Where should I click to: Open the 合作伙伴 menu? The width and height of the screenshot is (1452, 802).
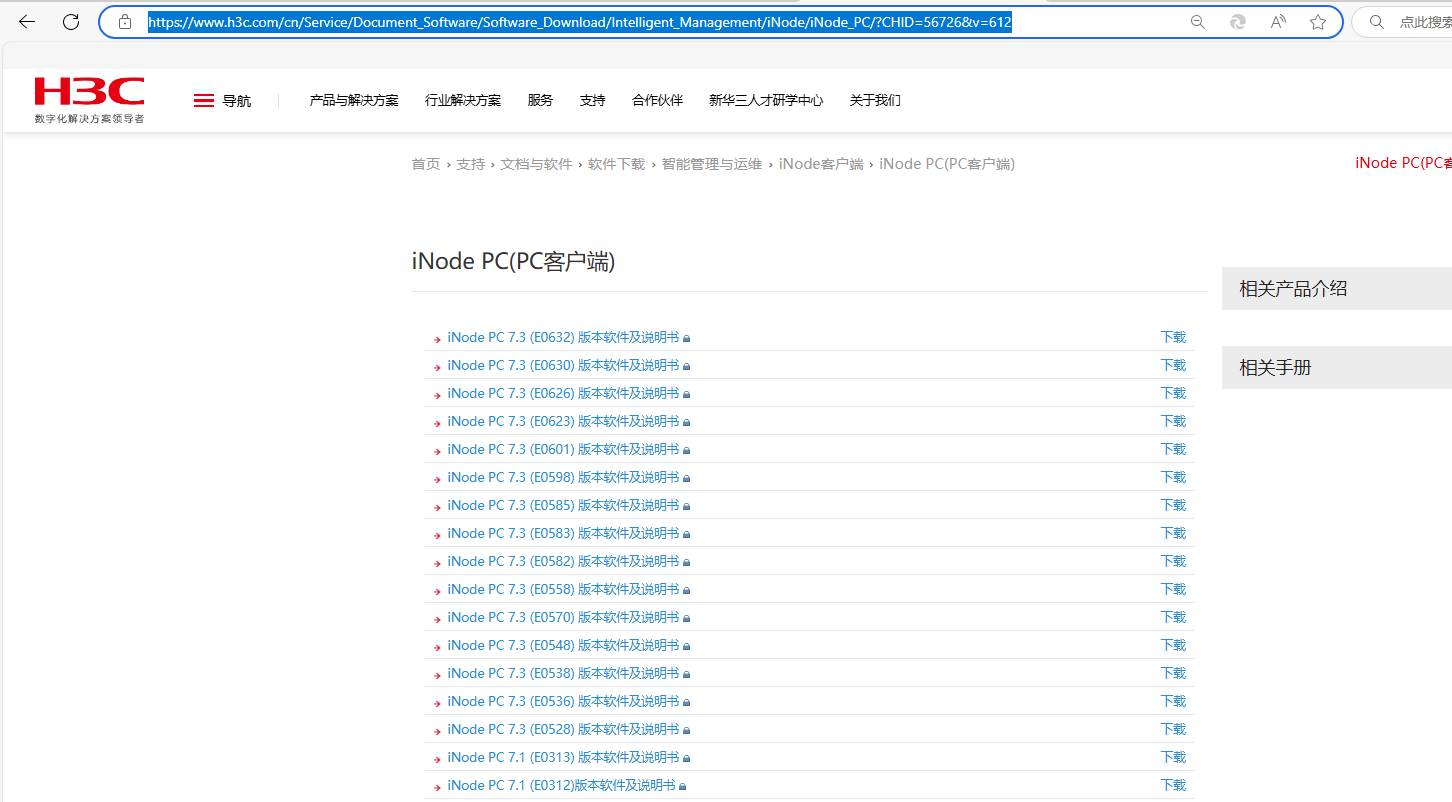[x=657, y=100]
